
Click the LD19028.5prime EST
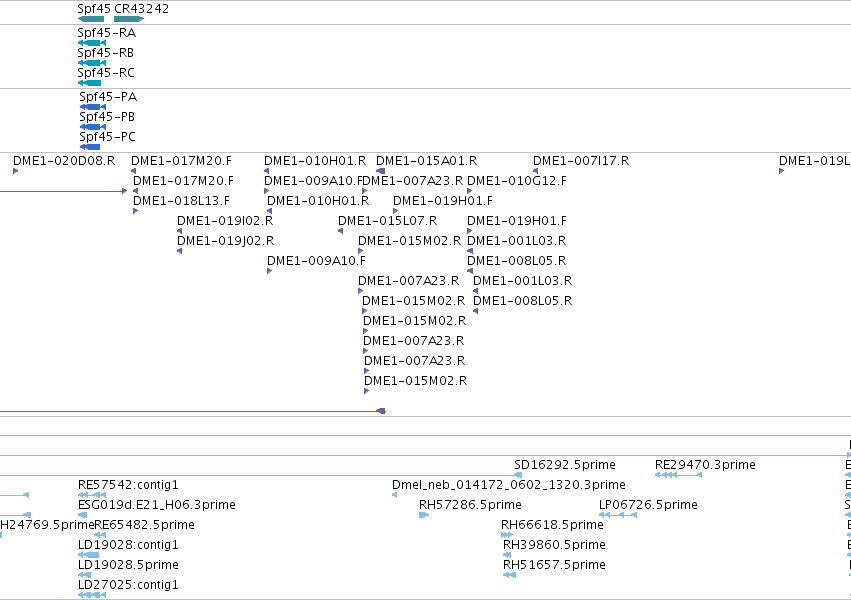[85, 576]
